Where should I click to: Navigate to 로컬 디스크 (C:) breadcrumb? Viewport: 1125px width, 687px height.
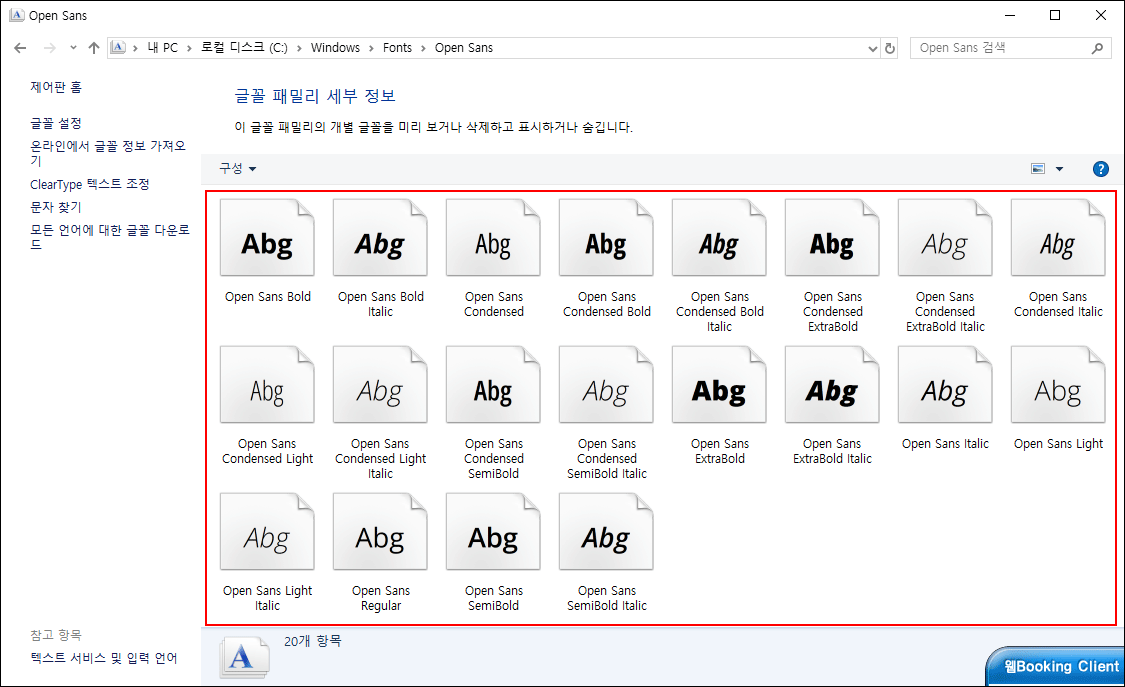coord(244,48)
